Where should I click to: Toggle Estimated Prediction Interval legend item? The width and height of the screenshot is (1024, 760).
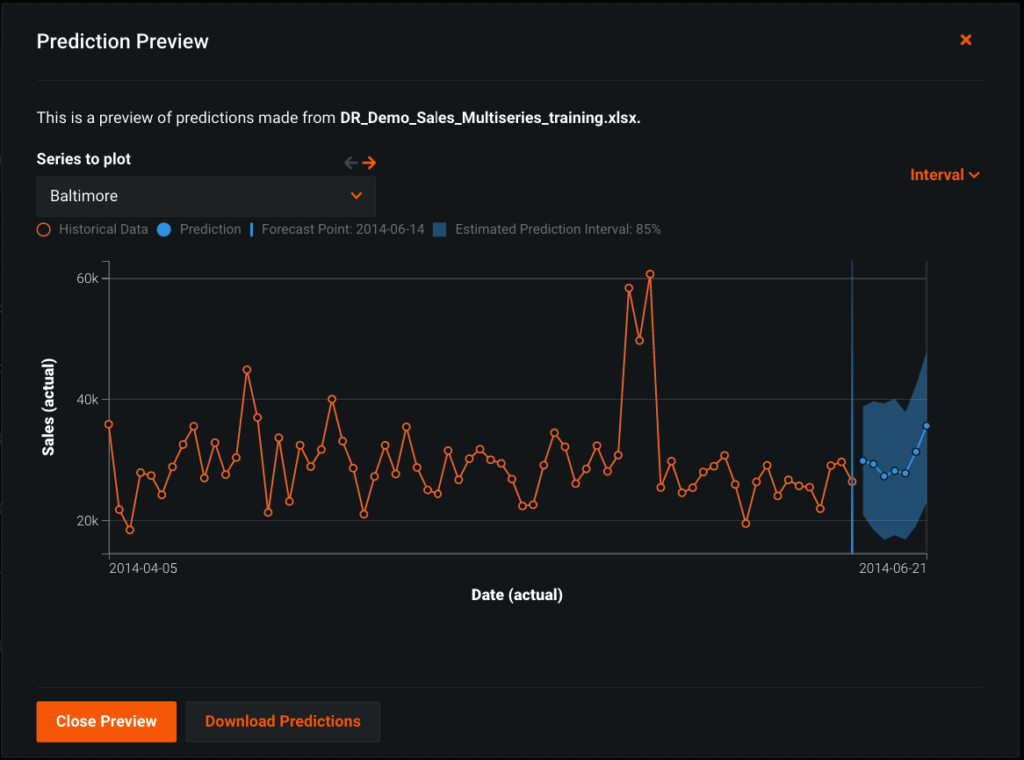547,229
